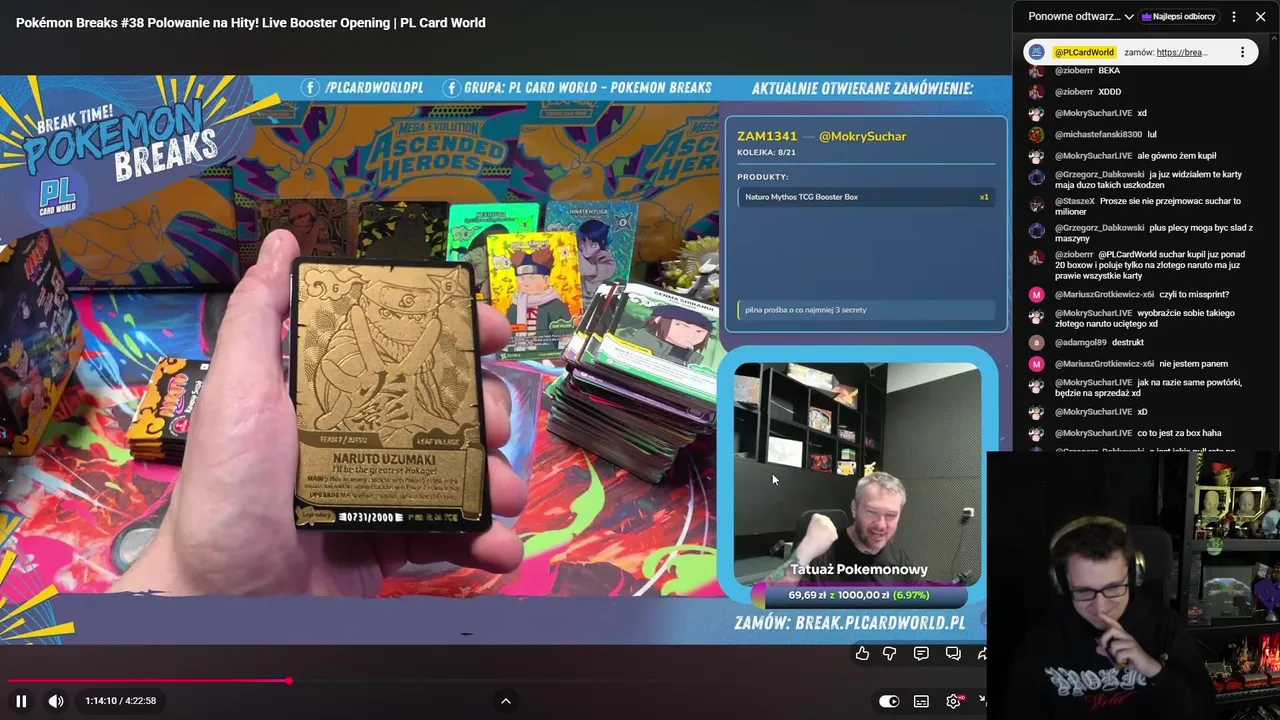Dislike the video with thumbs down

890,653
